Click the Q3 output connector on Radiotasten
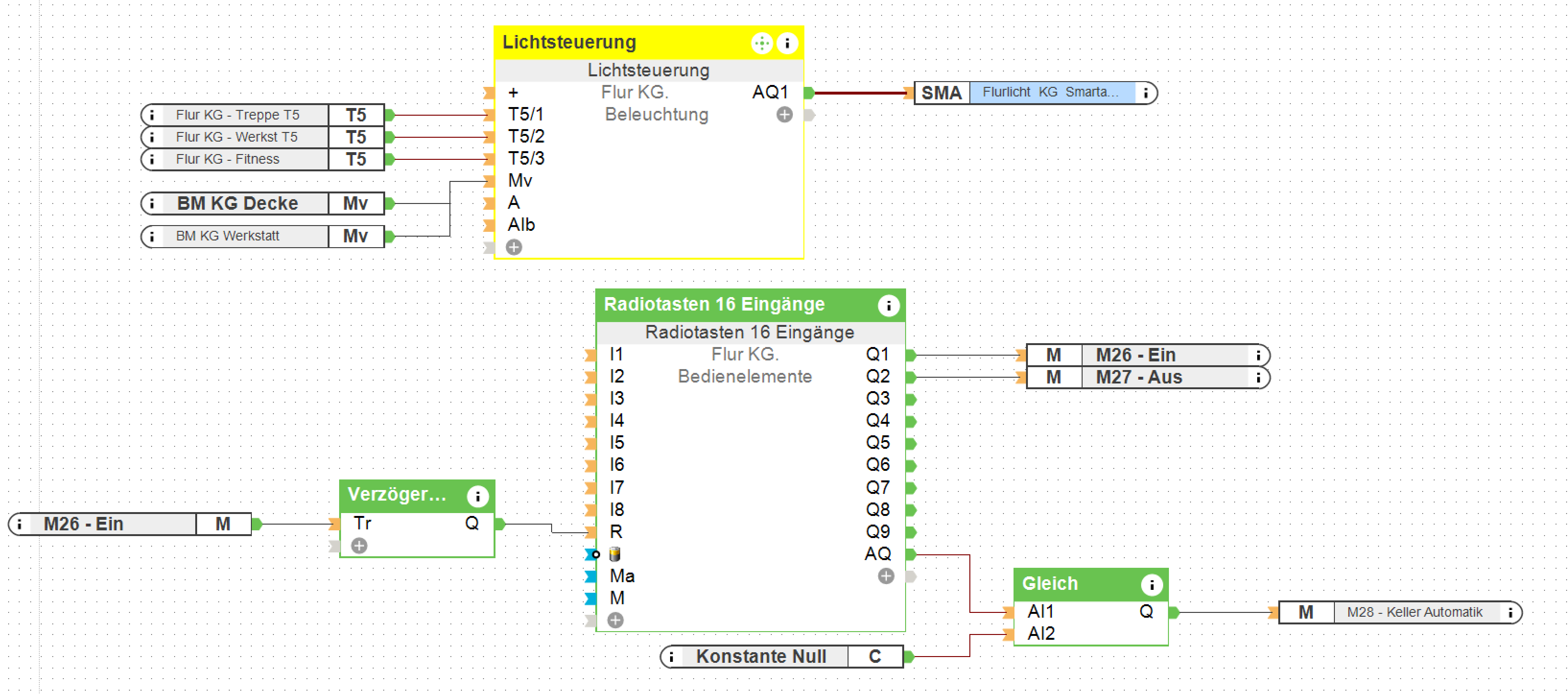 tap(910, 399)
